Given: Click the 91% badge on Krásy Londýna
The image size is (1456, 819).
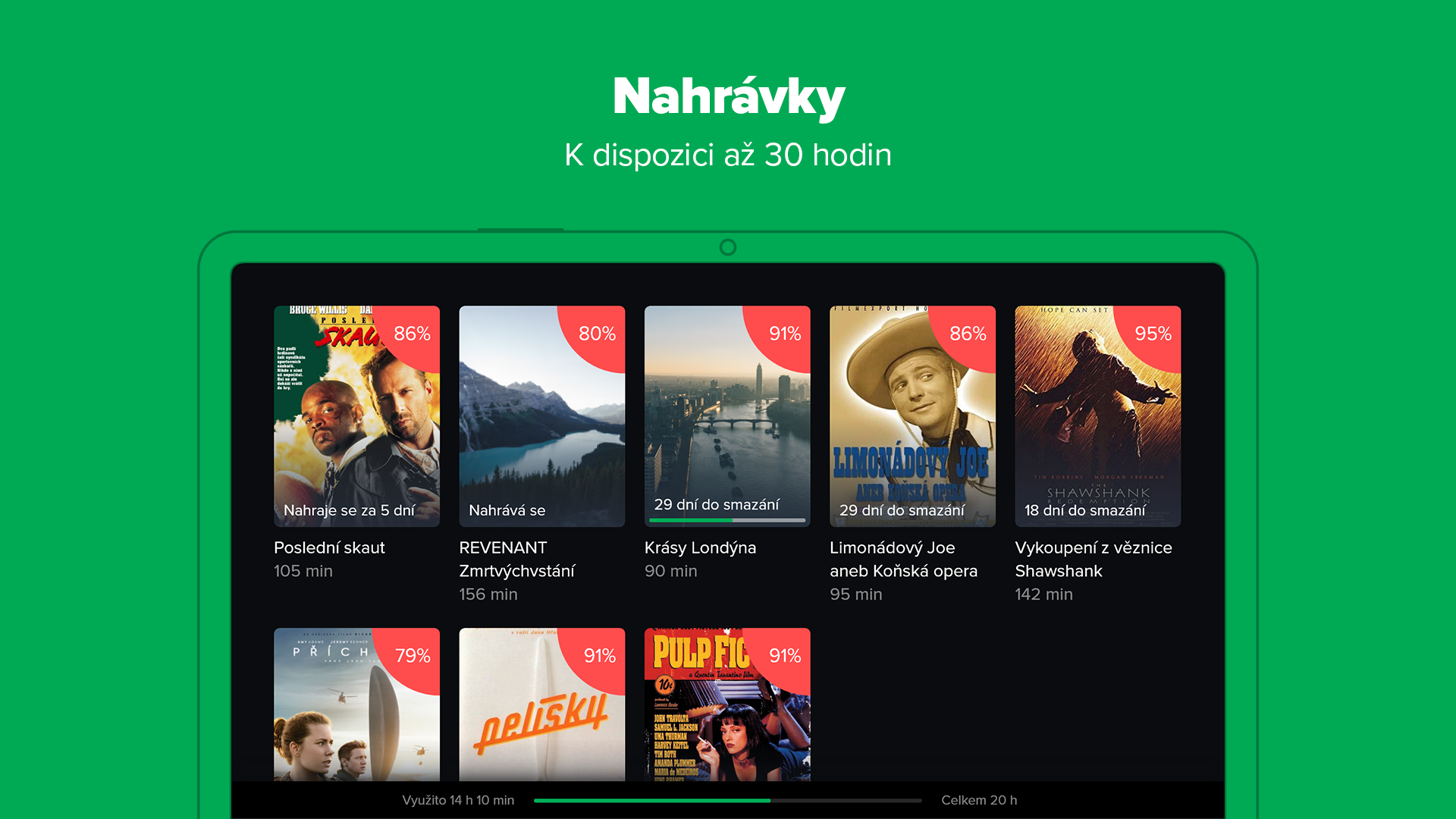Looking at the screenshot, I should coord(784,334).
